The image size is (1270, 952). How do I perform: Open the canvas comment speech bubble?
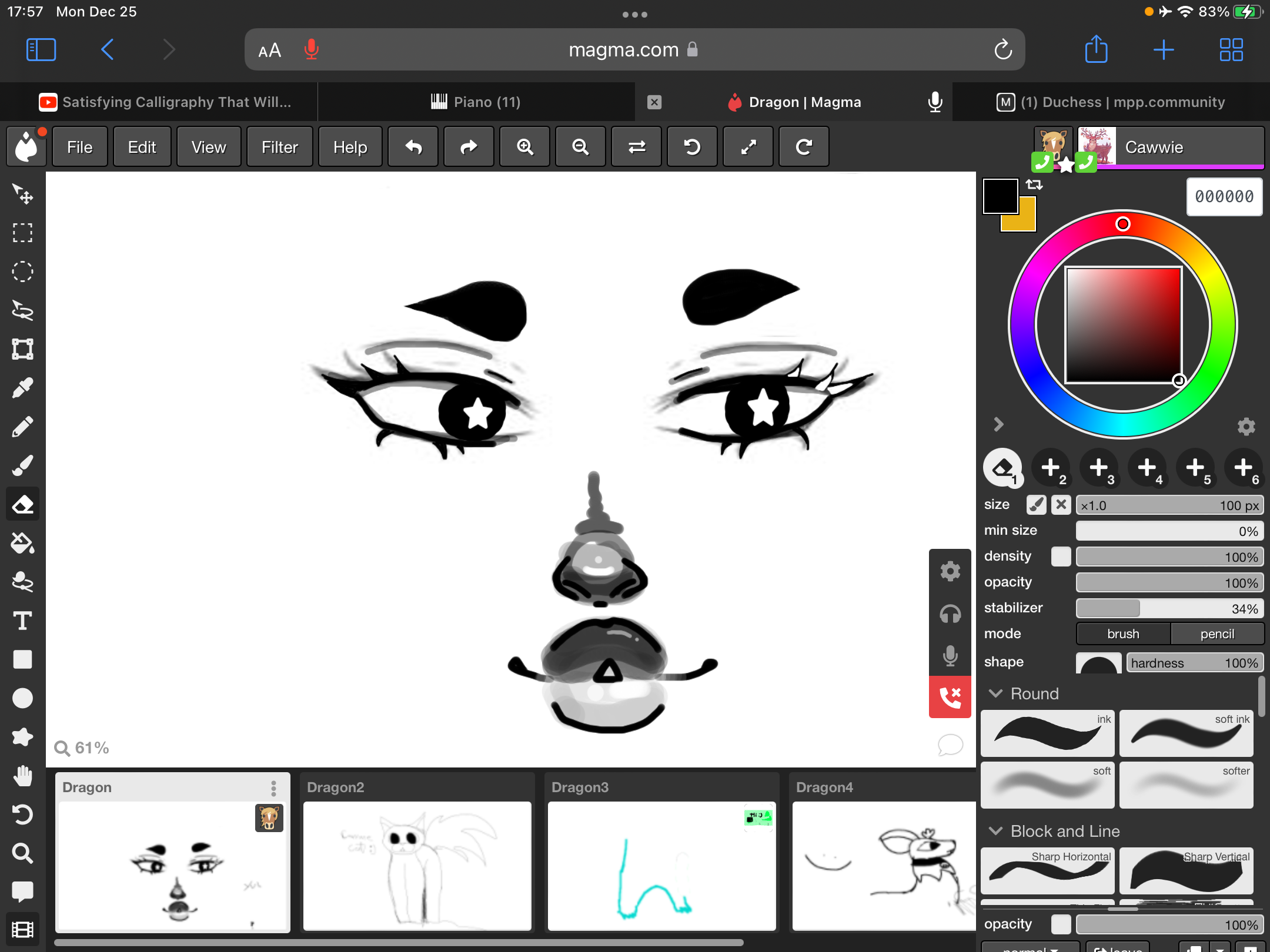click(950, 745)
